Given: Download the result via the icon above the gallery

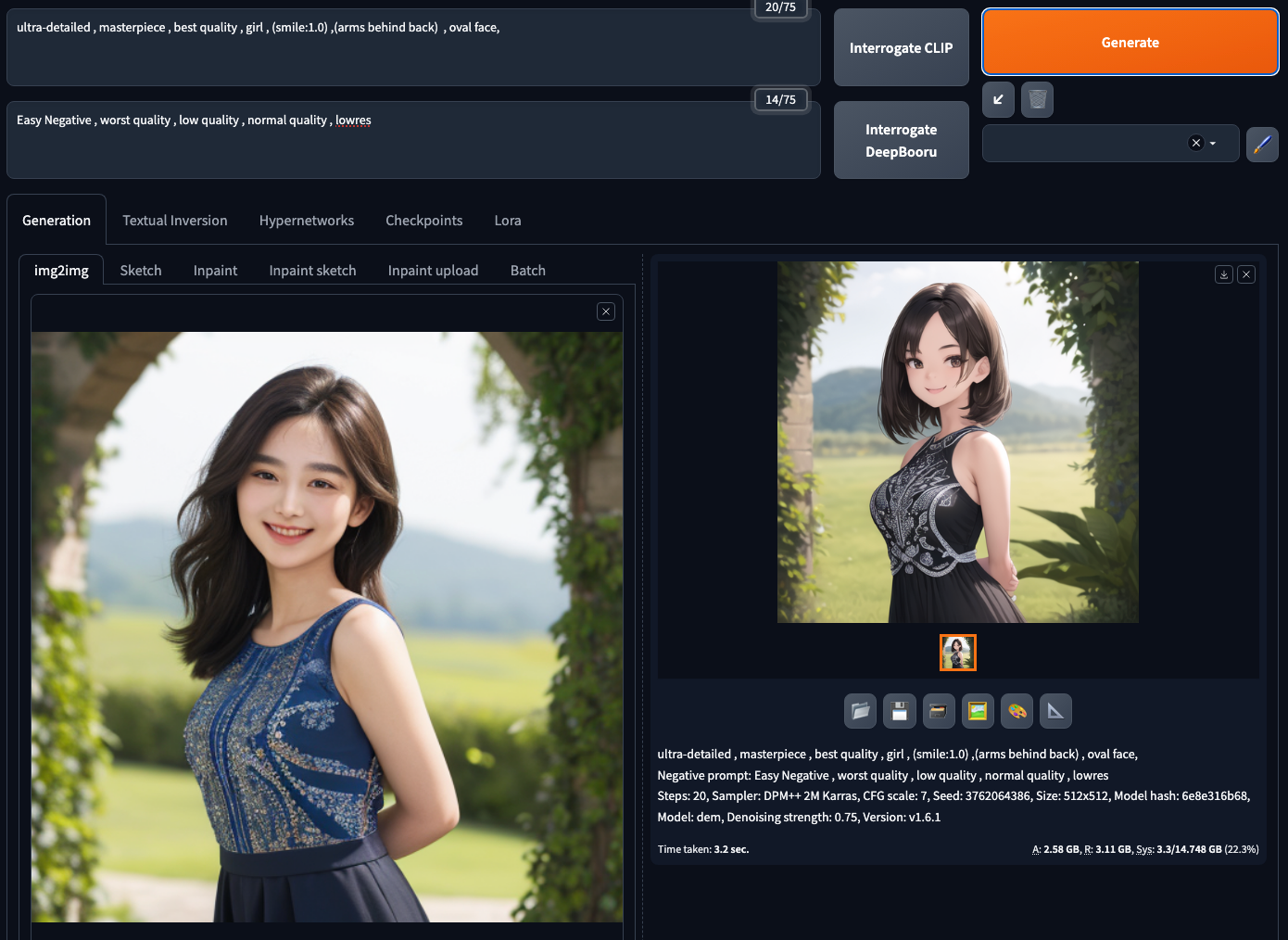Looking at the screenshot, I should tap(1224, 274).
